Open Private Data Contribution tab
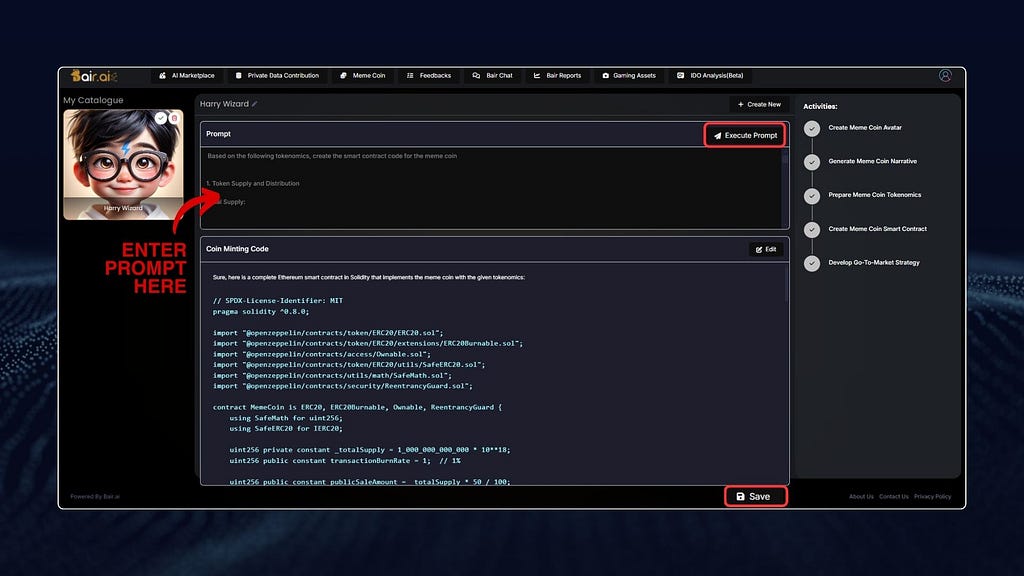Image resolution: width=1024 pixels, height=576 pixels. pyautogui.click(x=278, y=76)
